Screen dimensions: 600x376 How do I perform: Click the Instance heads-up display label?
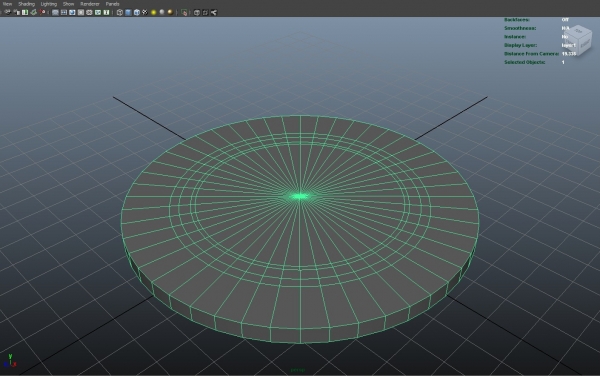click(515, 37)
